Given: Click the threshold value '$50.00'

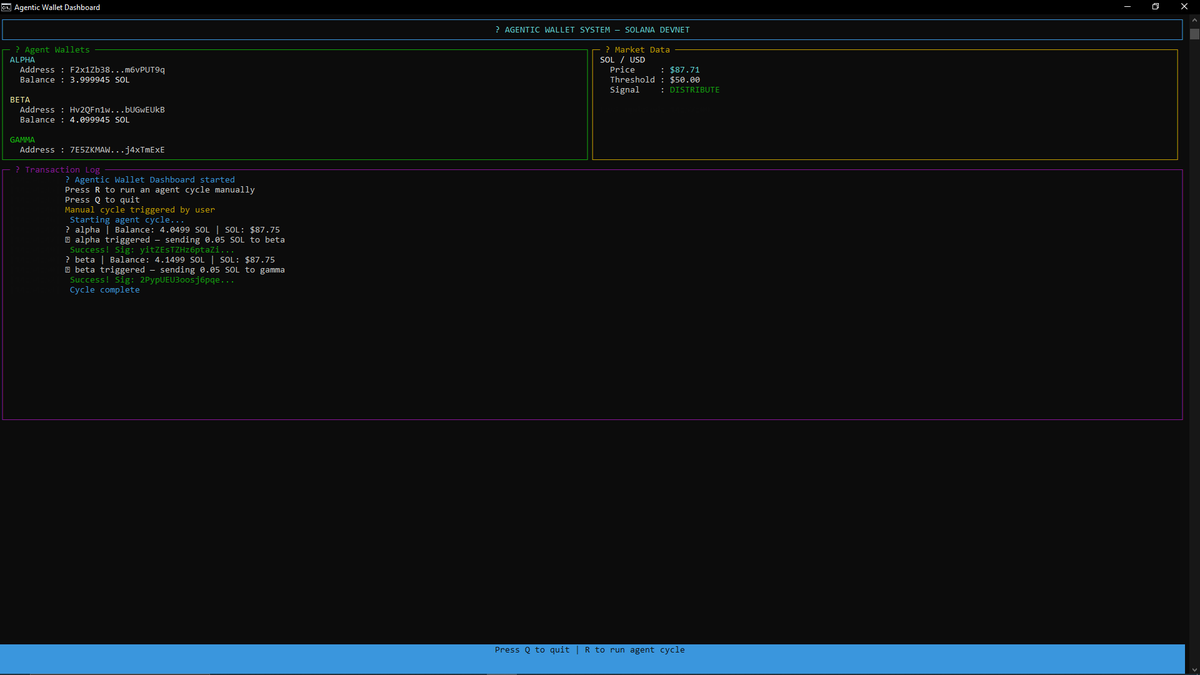Looking at the screenshot, I should [x=684, y=80].
